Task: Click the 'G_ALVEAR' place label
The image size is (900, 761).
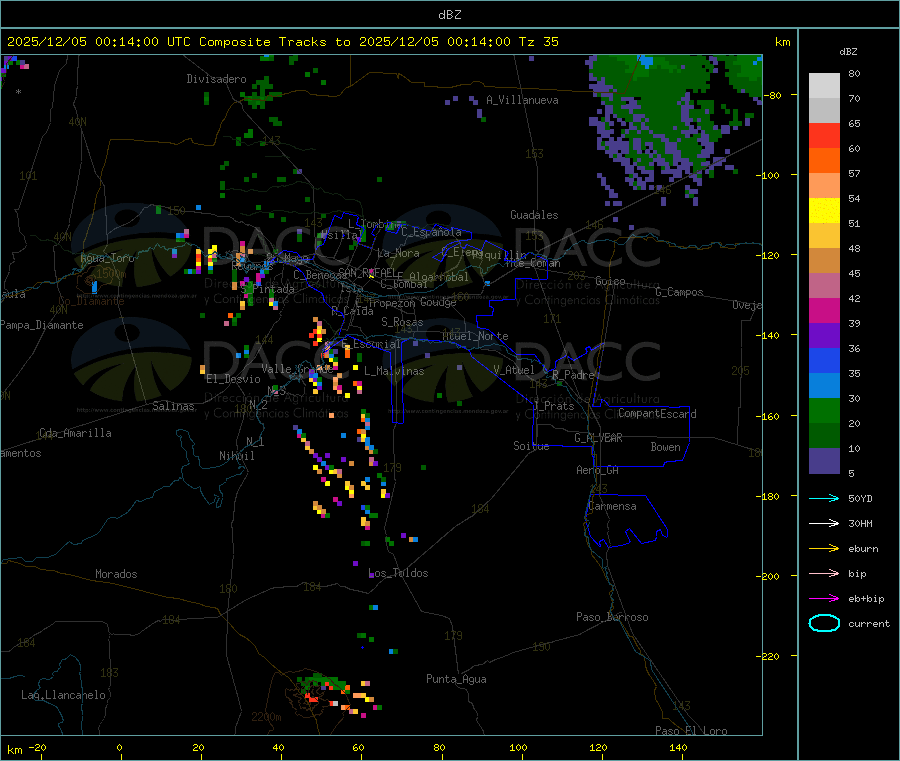Action: (598, 438)
